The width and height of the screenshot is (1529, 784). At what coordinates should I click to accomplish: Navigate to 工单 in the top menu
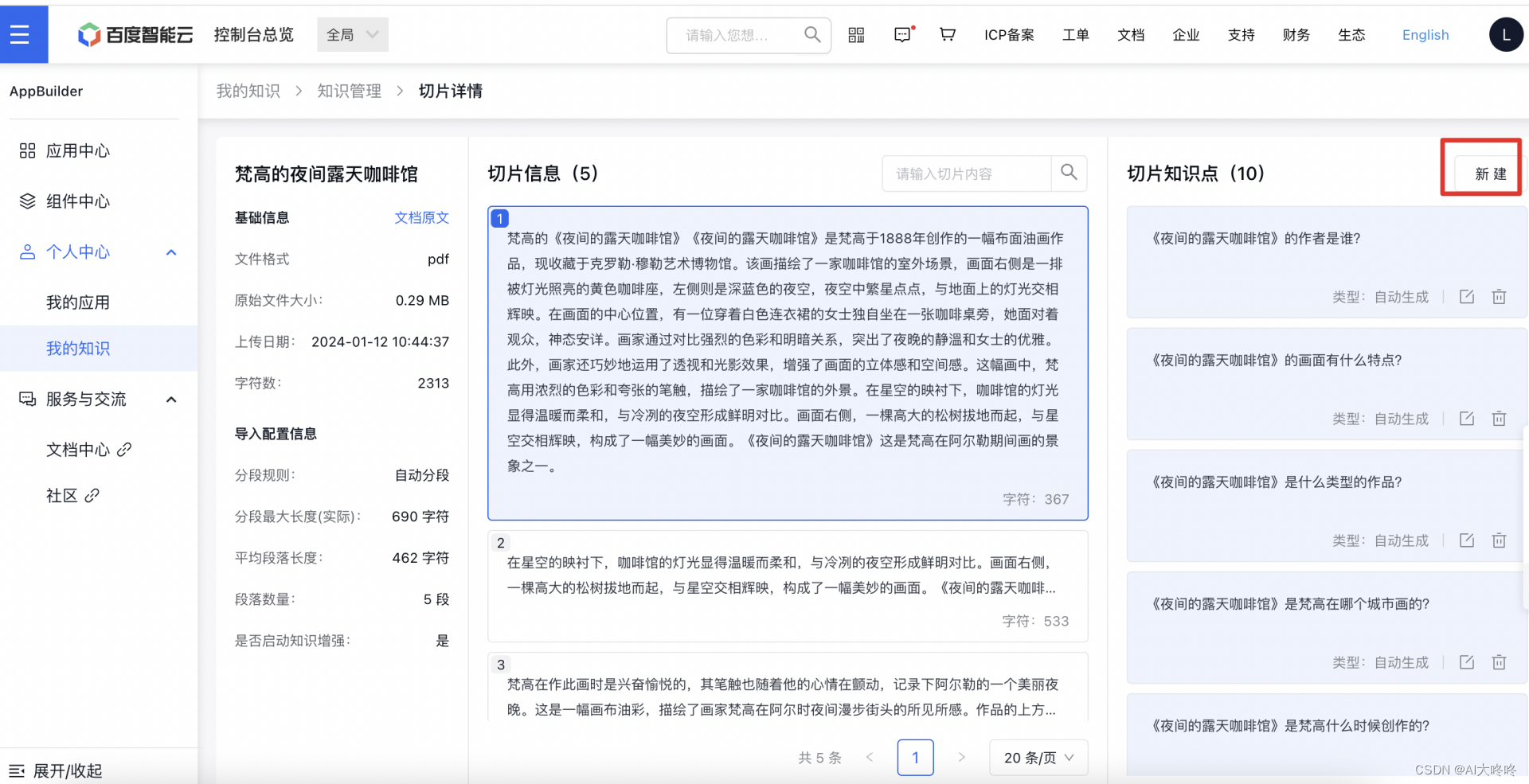[x=1076, y=35]
